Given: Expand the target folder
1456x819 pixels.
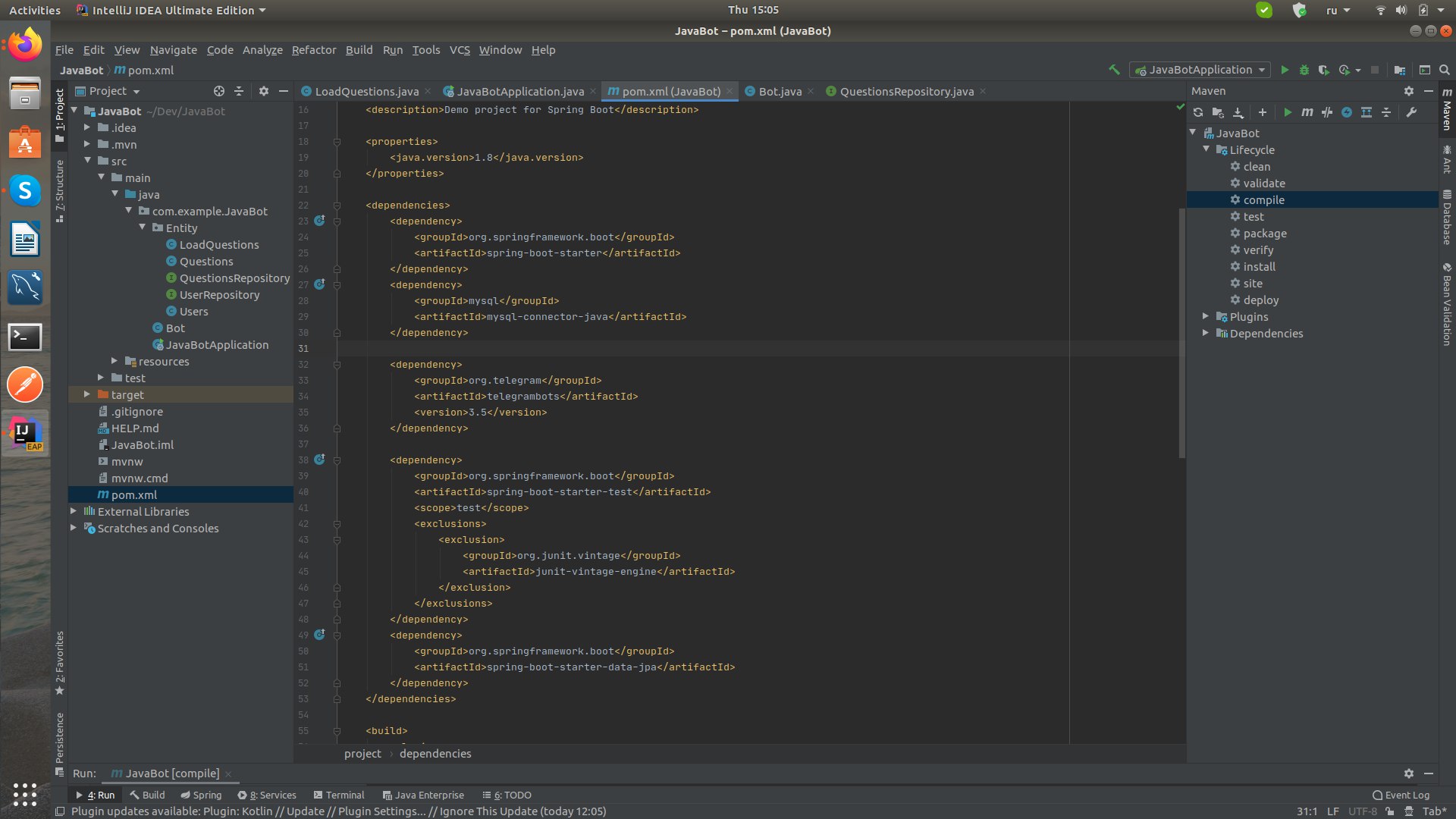Looking at the screenshot, I should pyautogui.click(x=87, y=394).
